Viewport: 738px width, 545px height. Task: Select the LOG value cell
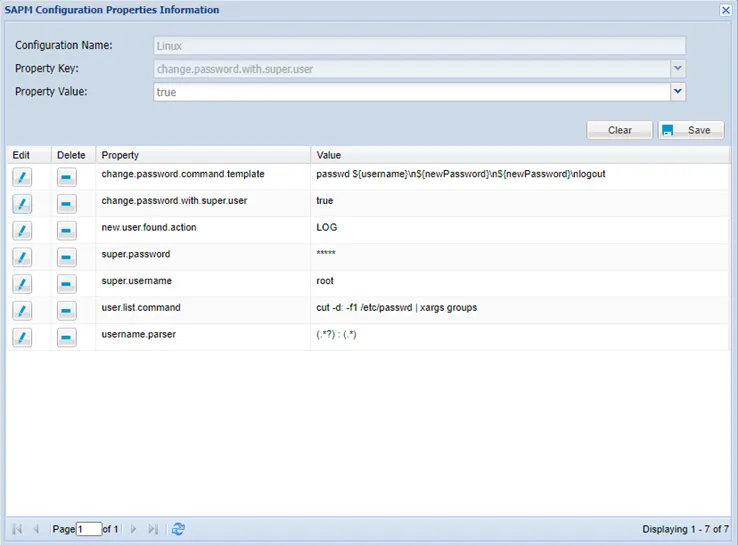click(x=327, y=227)
